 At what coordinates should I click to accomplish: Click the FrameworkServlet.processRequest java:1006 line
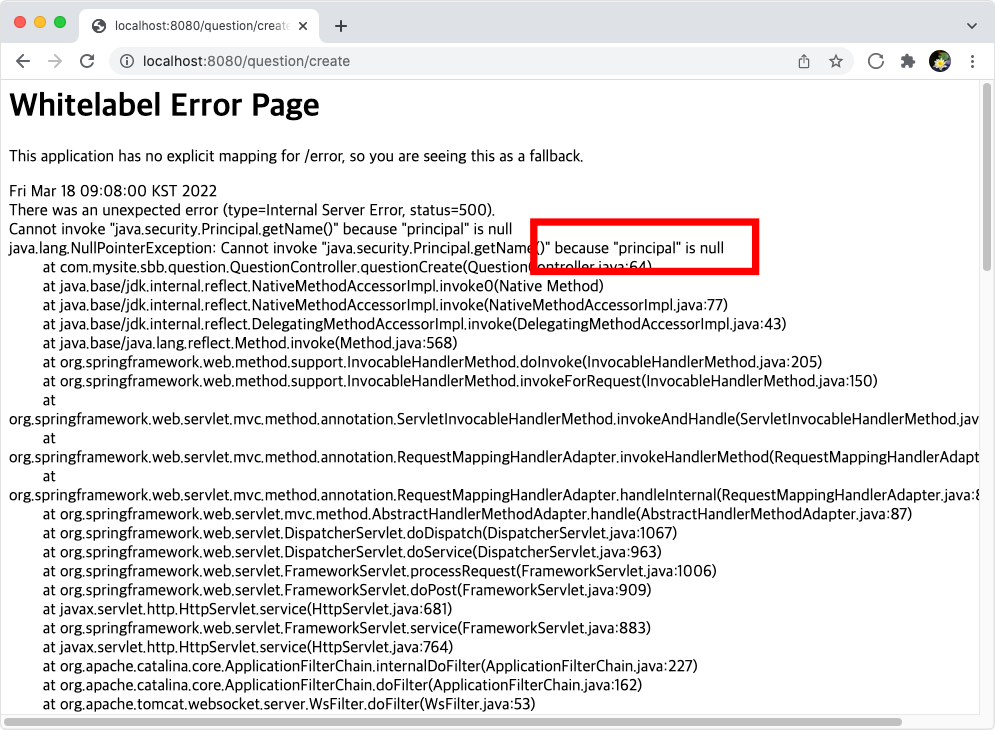pos(379,571)
